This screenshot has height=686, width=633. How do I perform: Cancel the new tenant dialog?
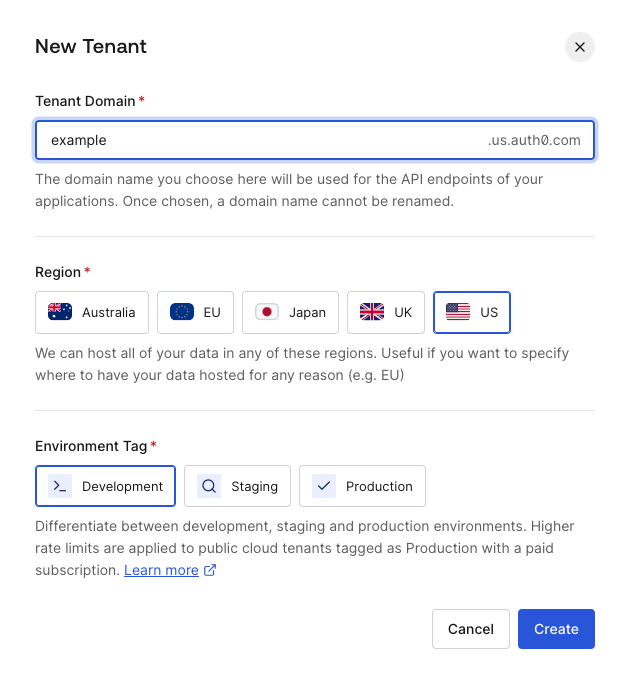click(x=471, y=629)
